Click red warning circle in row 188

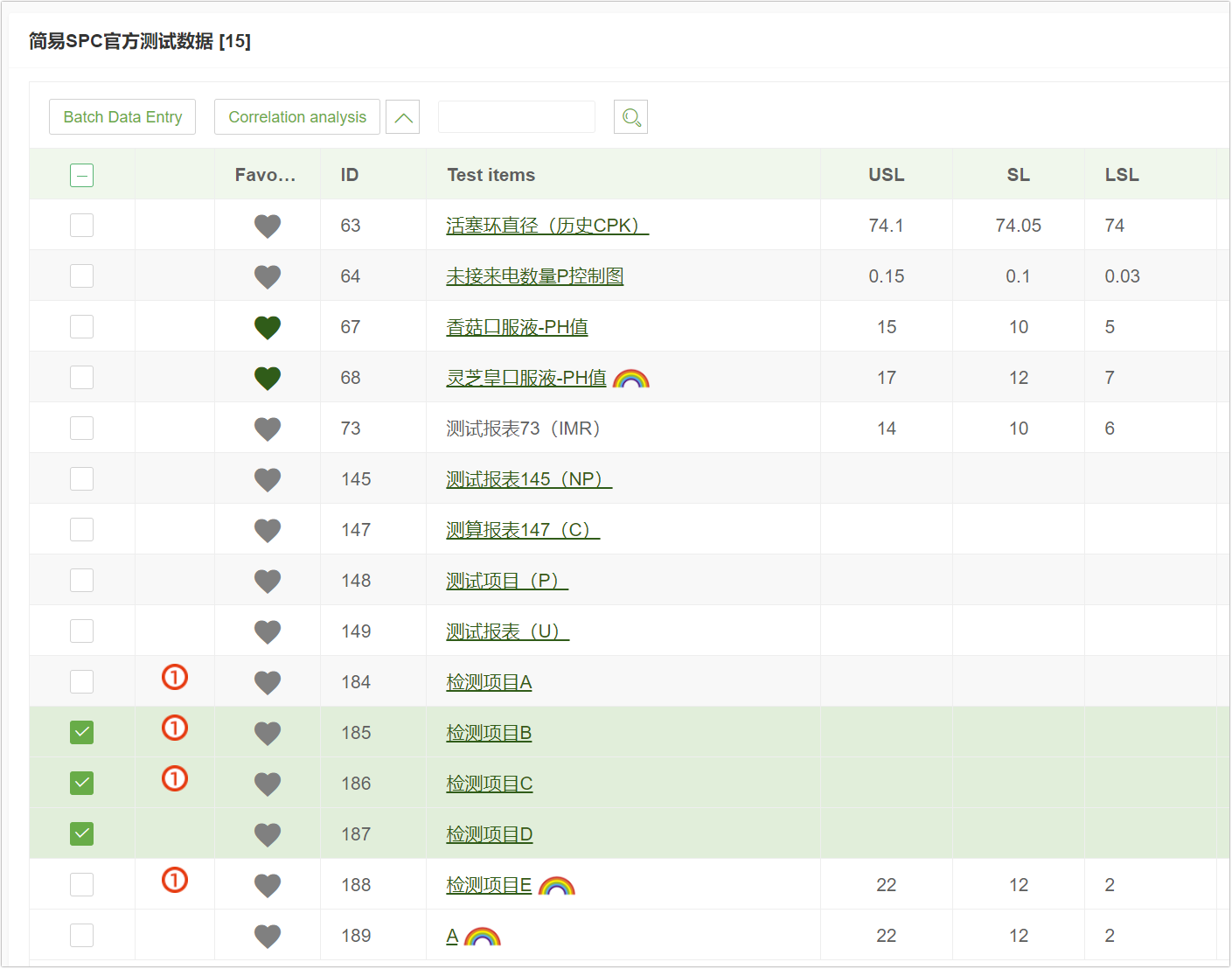[175, 881]
